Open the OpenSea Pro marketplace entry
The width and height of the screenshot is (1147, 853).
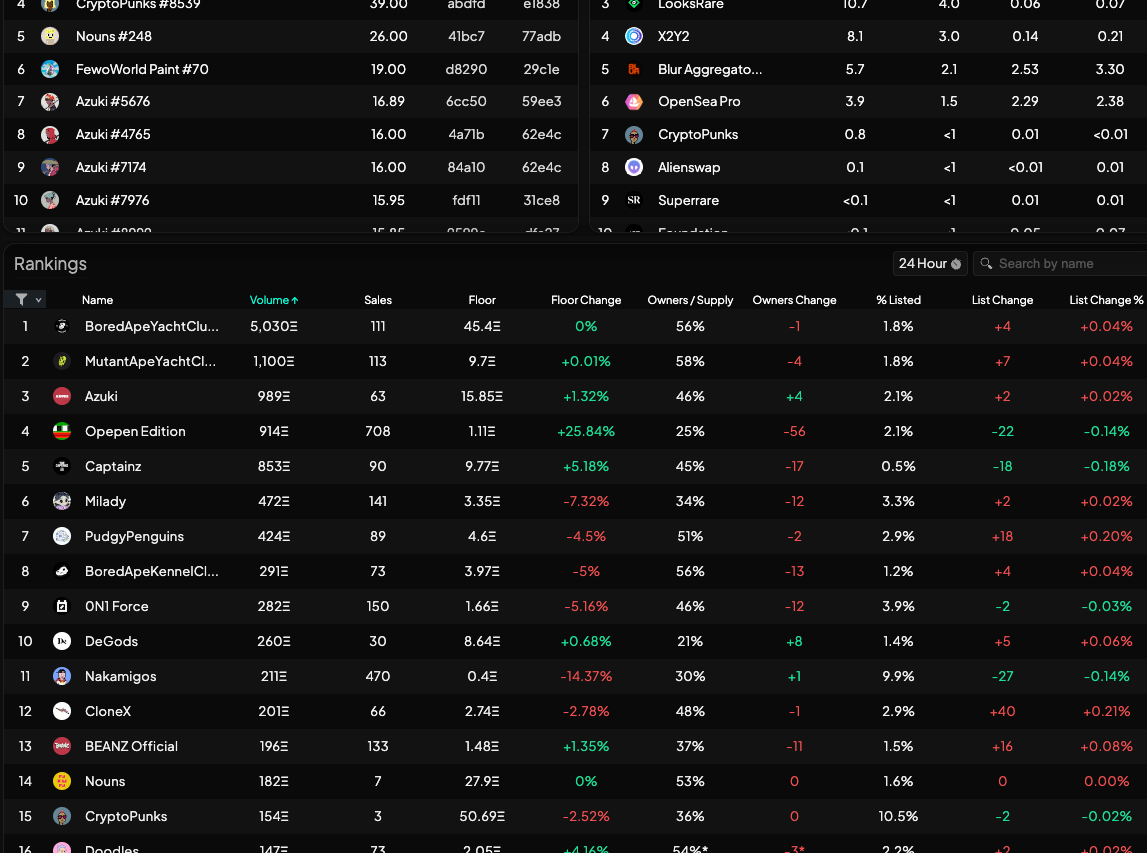(x=868, y=102)
